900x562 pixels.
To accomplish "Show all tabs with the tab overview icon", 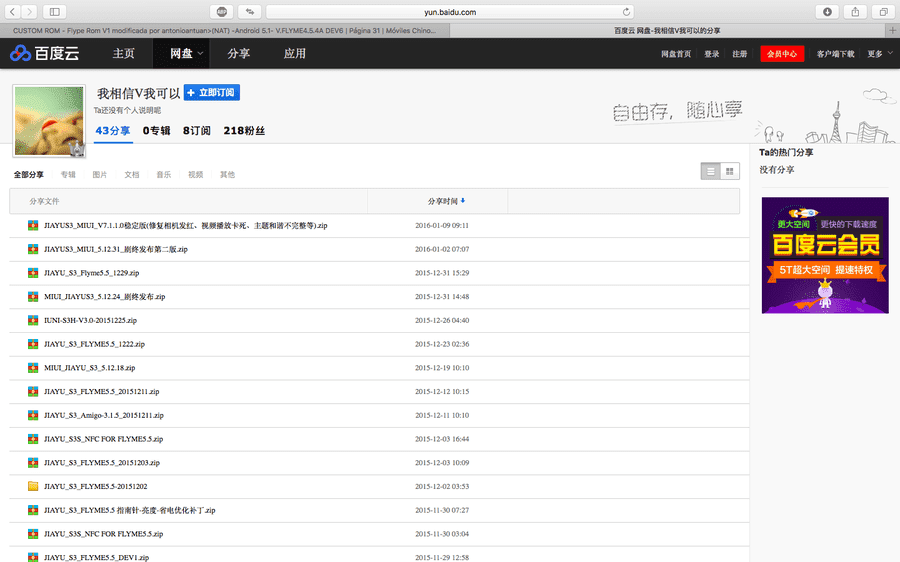I will [x=883, y=11].
